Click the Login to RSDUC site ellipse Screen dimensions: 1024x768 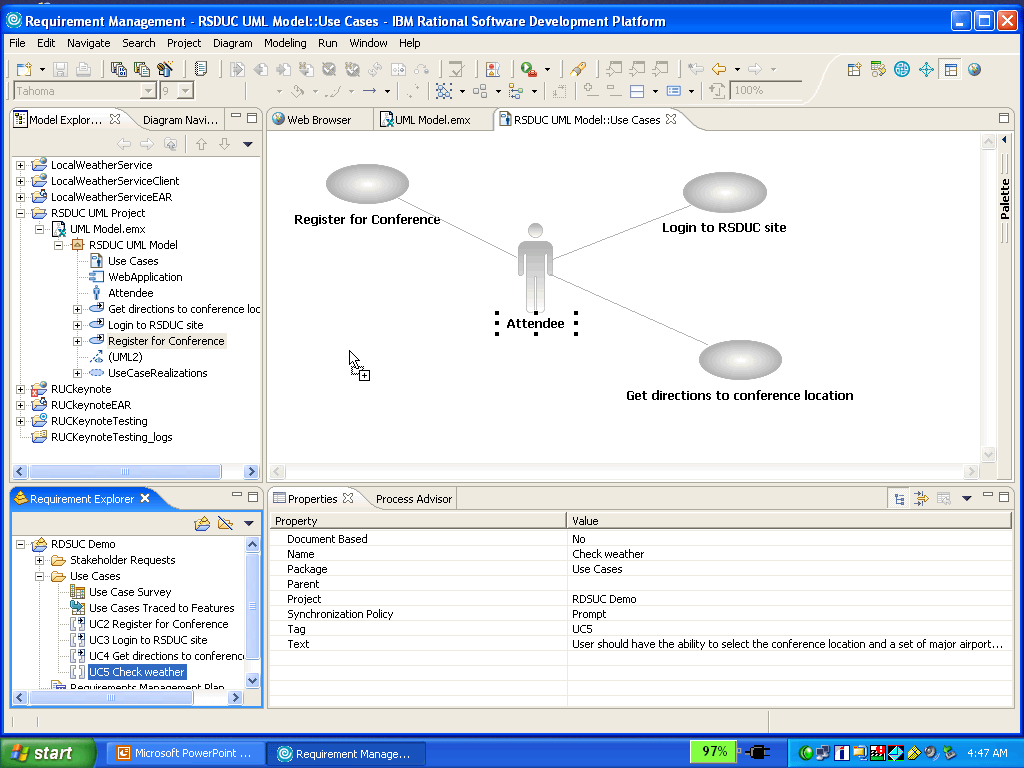[725, 192]
